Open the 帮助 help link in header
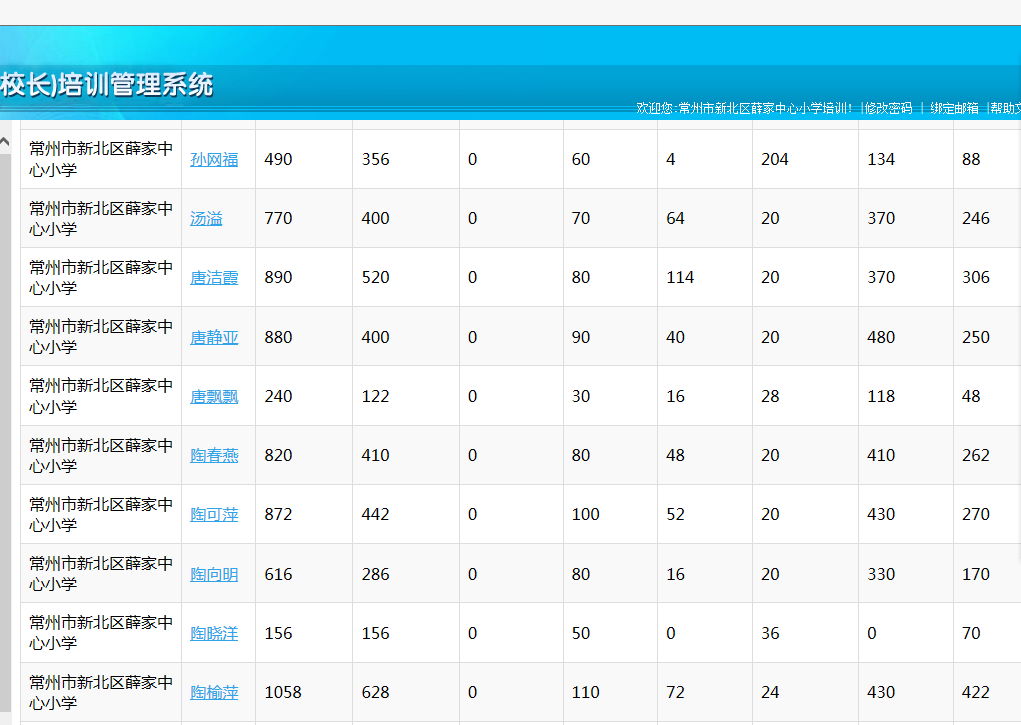 1005,108
